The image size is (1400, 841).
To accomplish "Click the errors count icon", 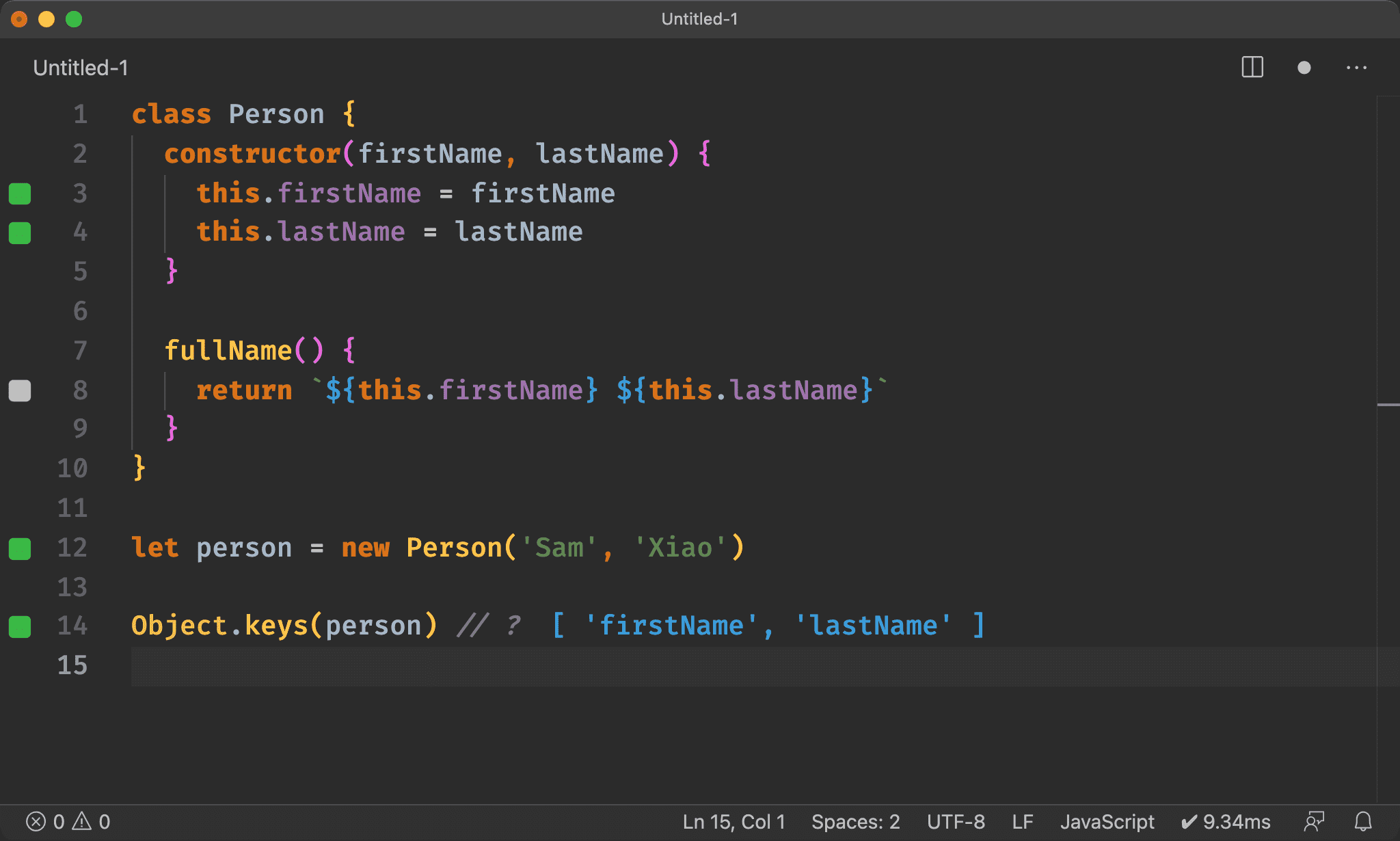I will point(36,821).
